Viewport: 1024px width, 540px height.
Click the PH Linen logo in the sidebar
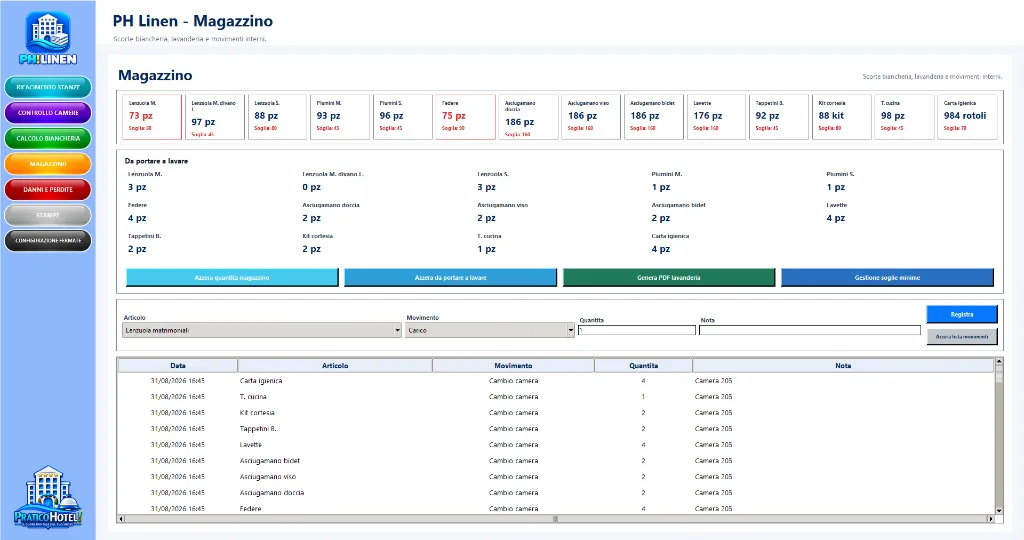[x=48, y=39]
